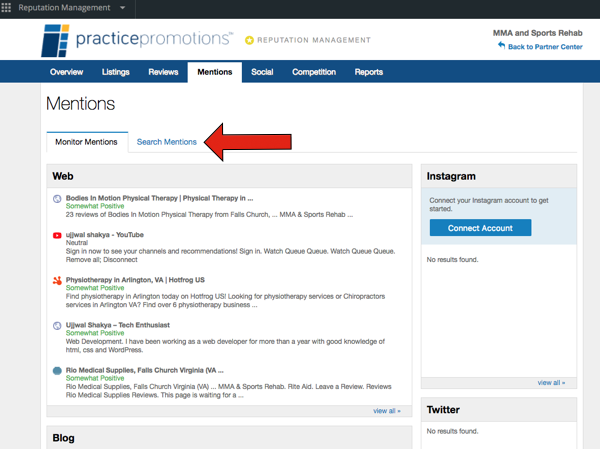Open the apps grid icon

click(6, 7)
